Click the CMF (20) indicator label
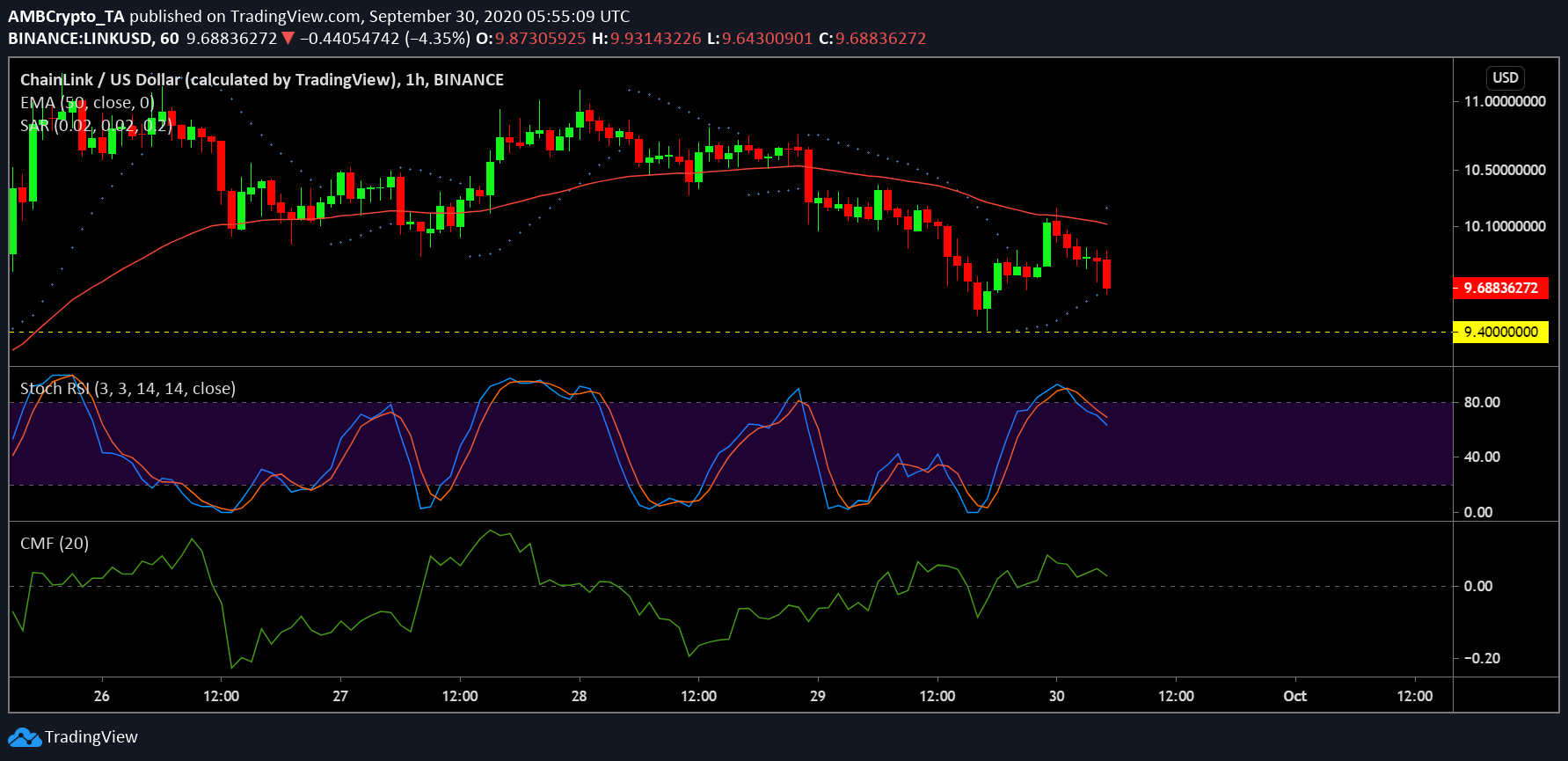 pyautogui.click(x=55, y=544)
